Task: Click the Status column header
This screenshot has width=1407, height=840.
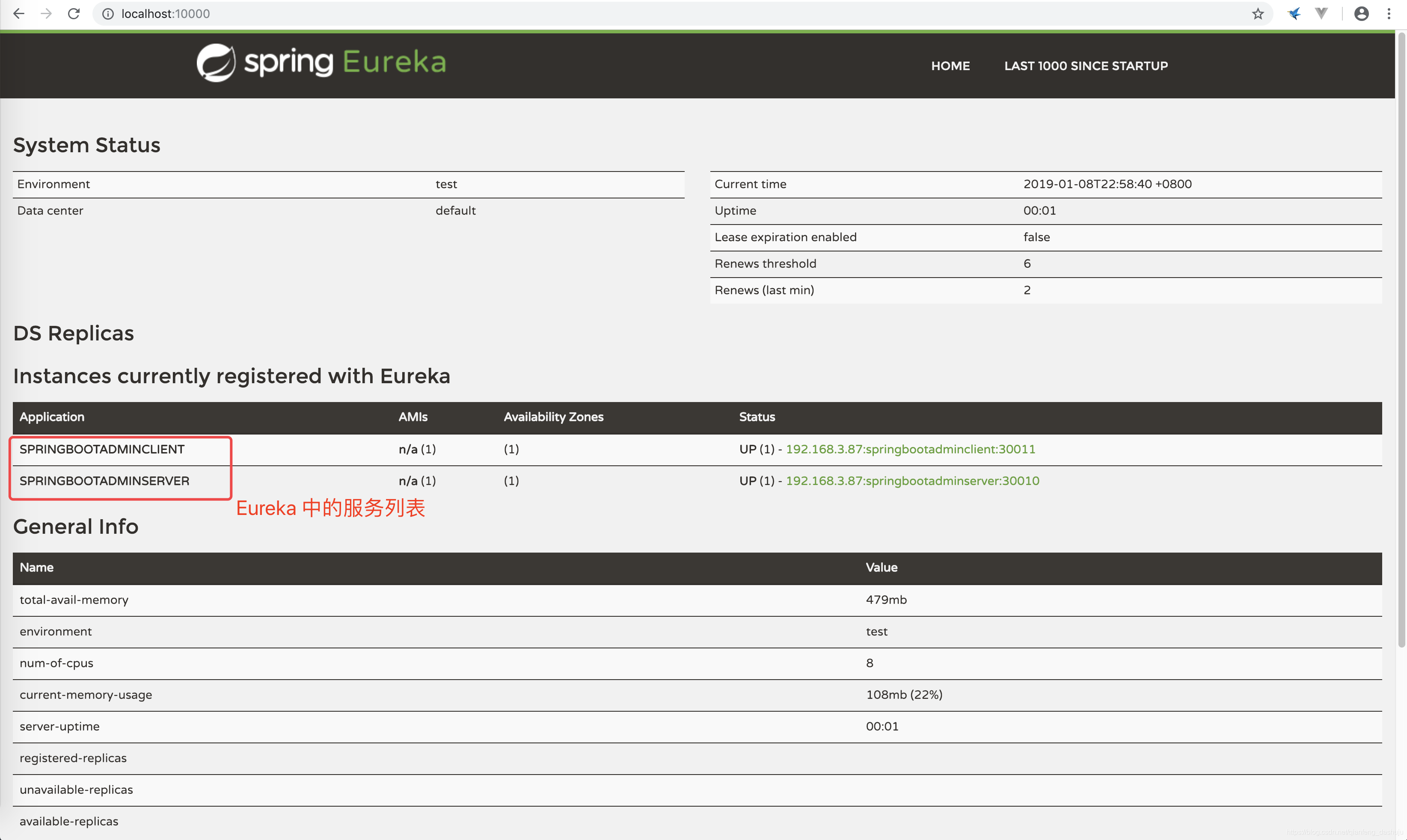Action: [757, 417]
